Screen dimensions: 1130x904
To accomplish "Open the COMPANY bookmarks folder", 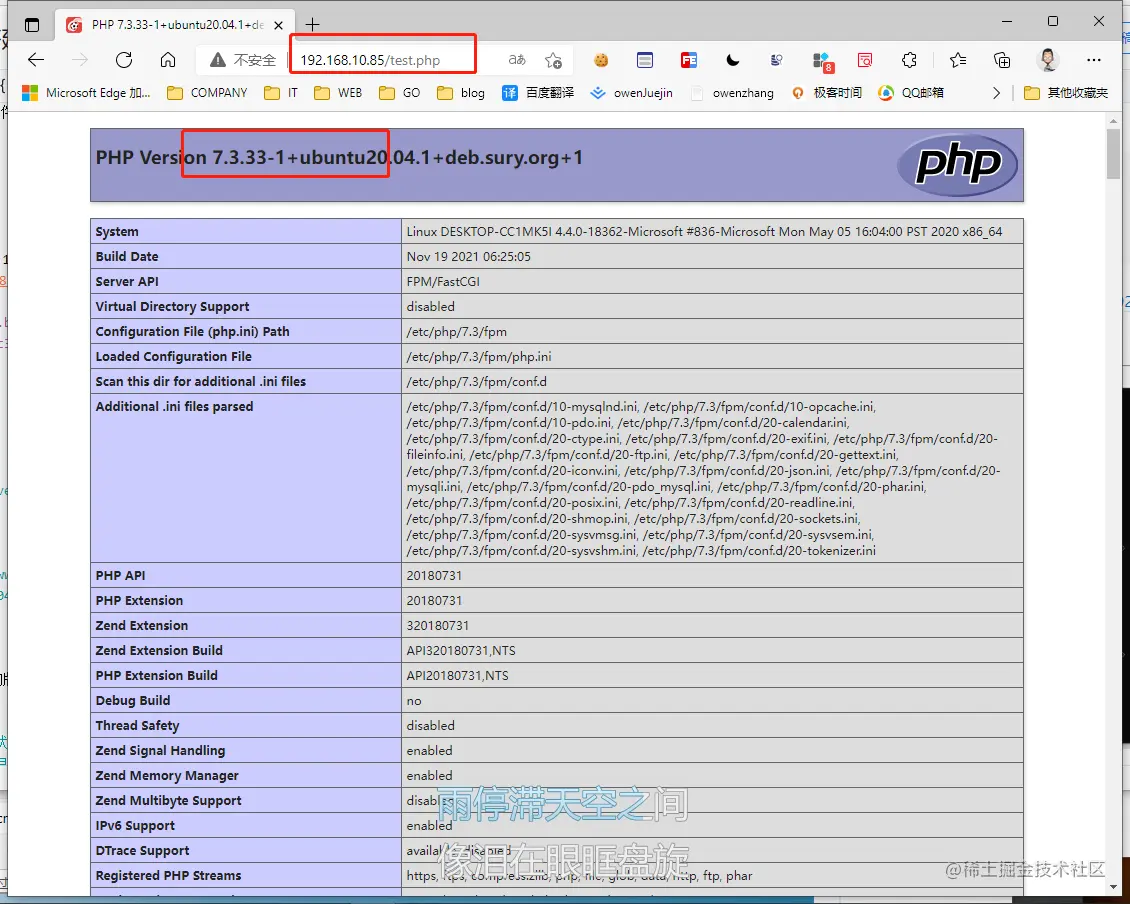I will [x=207, y=93].
